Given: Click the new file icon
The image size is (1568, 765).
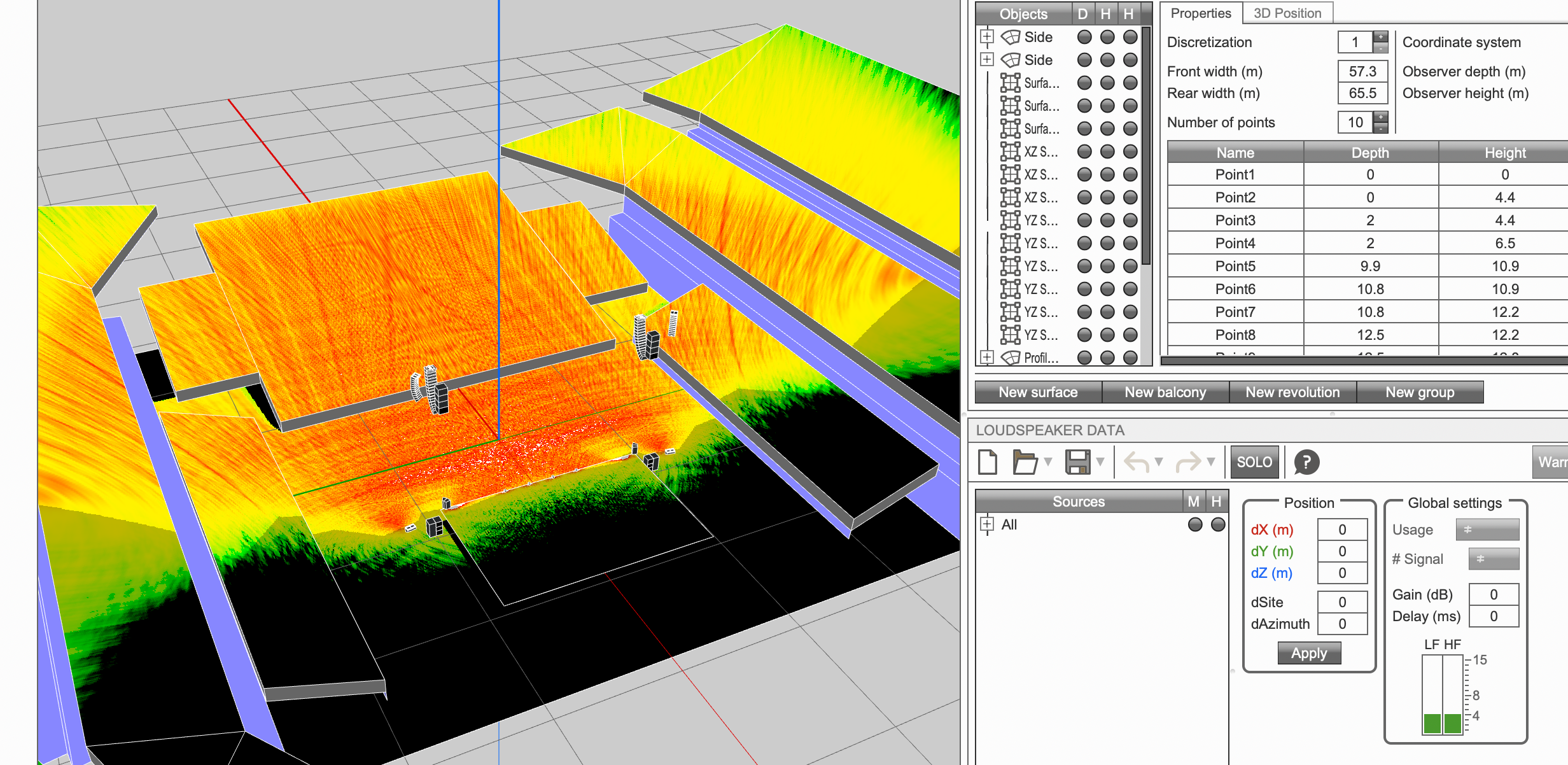Looking at the screenshot, I should pyautogui.click(x=988, y=462).
